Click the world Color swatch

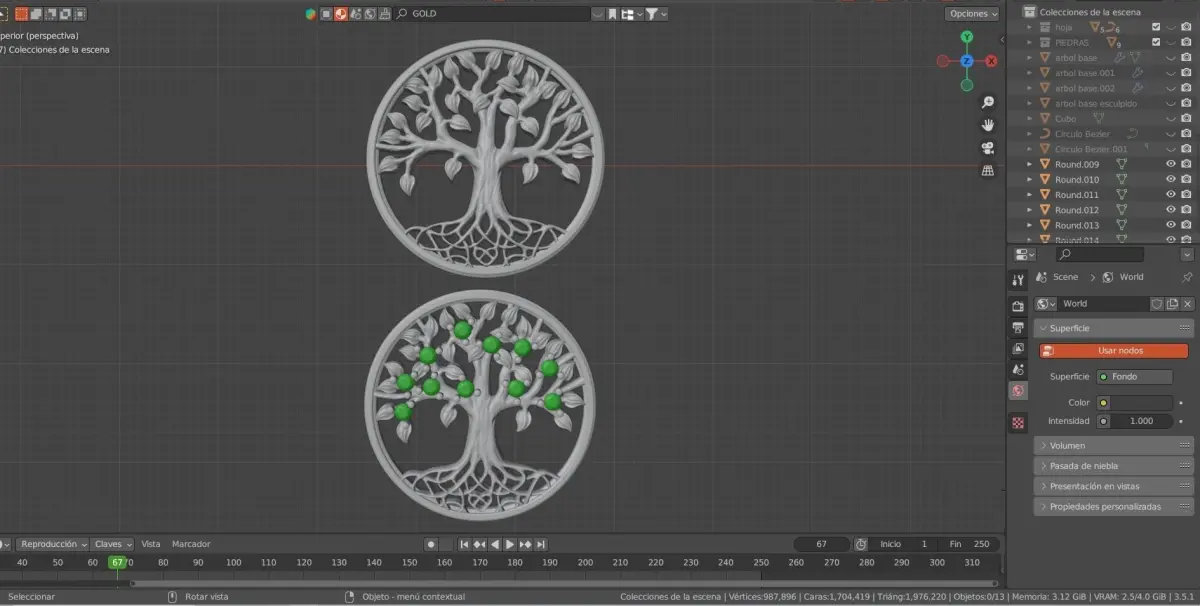tap(1141, 403)
